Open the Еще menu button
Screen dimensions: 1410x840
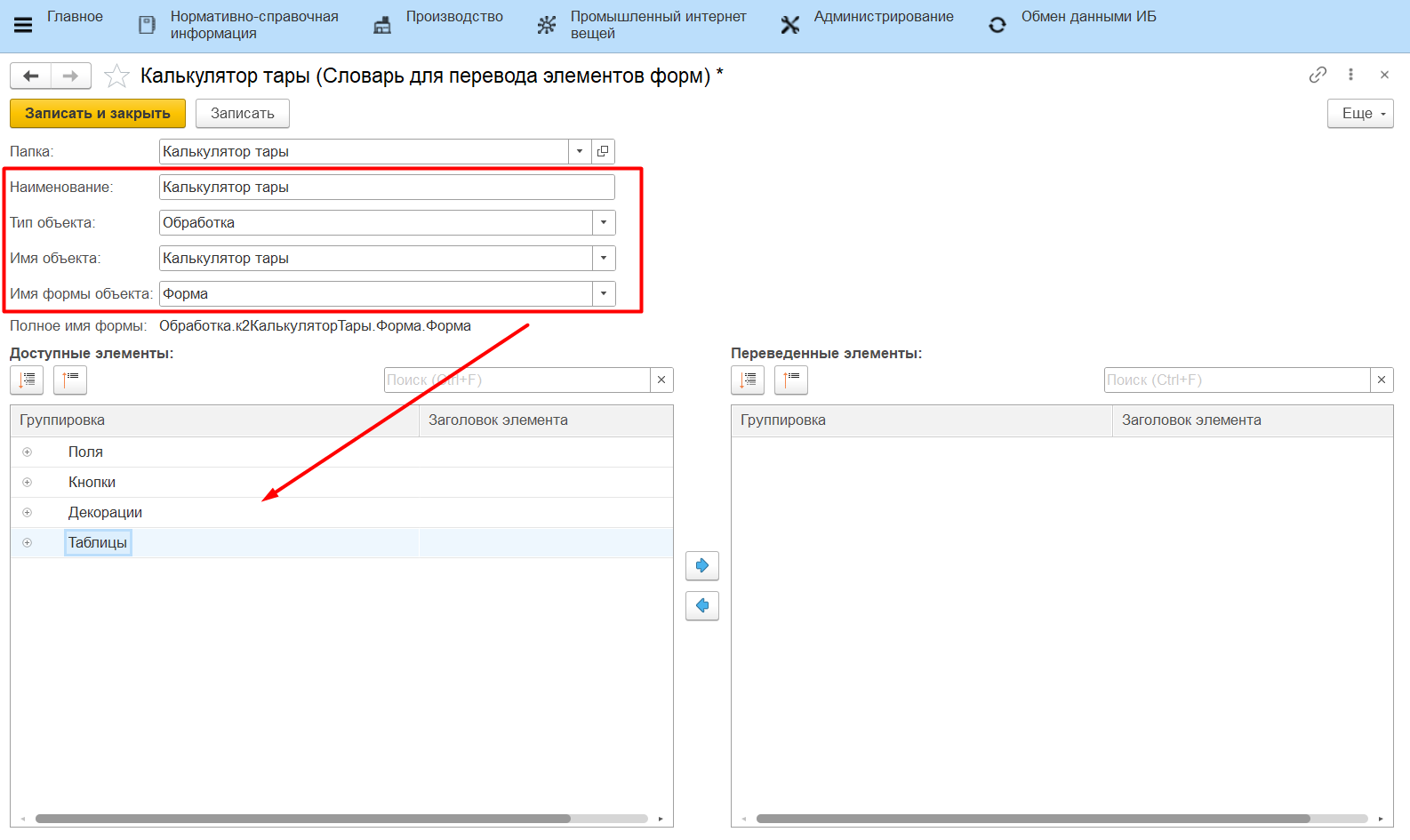pyautogui.click(x=1359, y=114)
